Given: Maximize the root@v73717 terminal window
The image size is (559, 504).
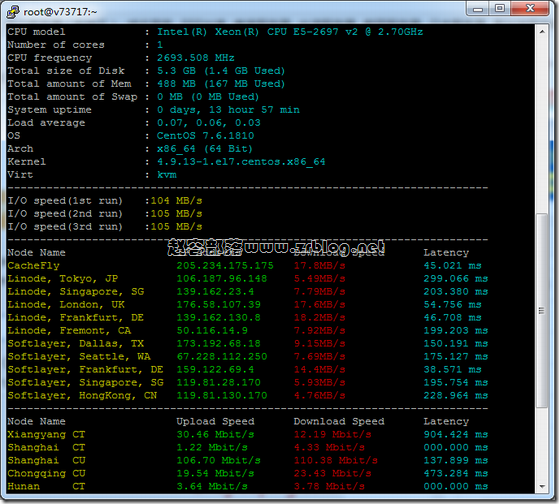Looking at the screenshot, I should point(500,9).
